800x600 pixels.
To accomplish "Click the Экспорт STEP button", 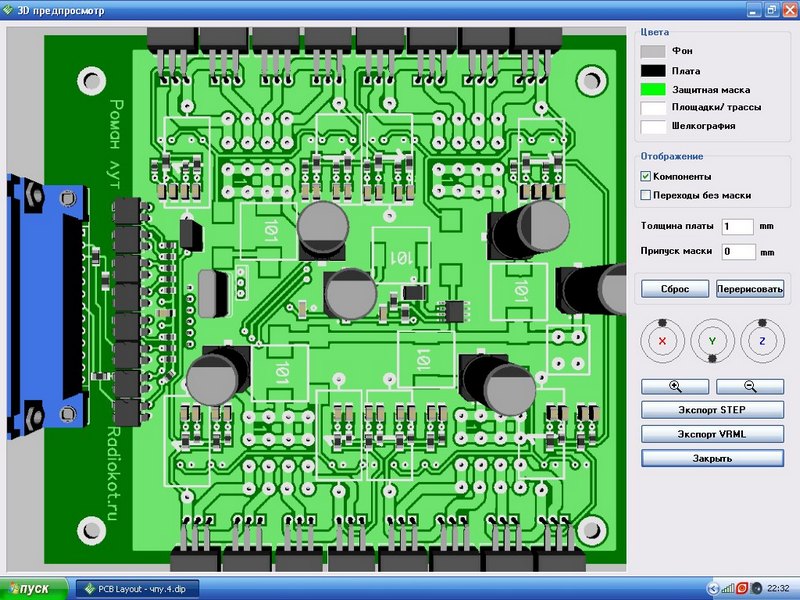I will click(x=711, y=411).
